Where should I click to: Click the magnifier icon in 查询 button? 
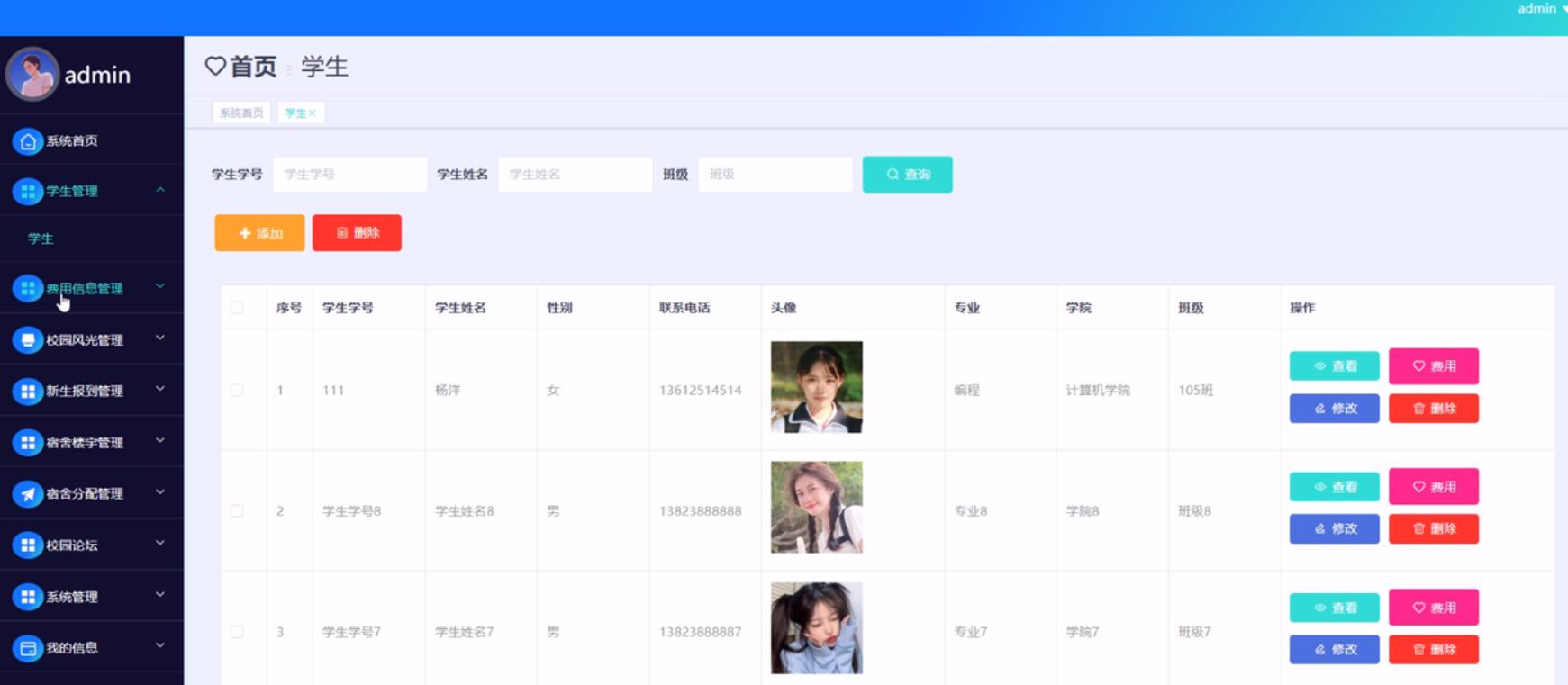(893, 175)
